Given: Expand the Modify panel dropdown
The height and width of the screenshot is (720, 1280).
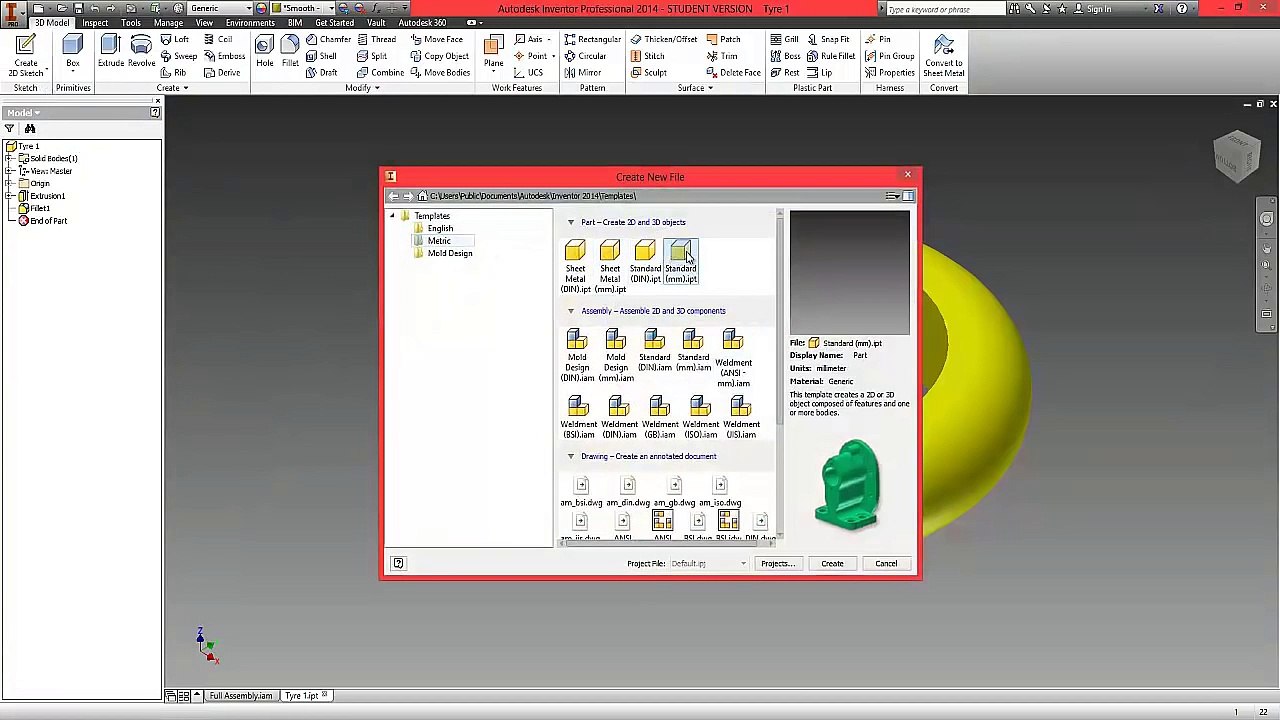Looking at the screenshot, I should [x=362, y=88].
